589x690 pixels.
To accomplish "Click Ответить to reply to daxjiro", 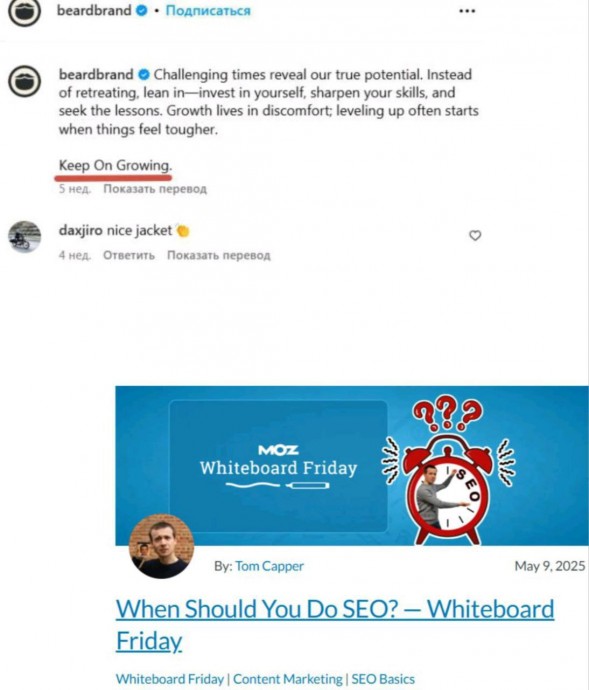I will 129,255.
